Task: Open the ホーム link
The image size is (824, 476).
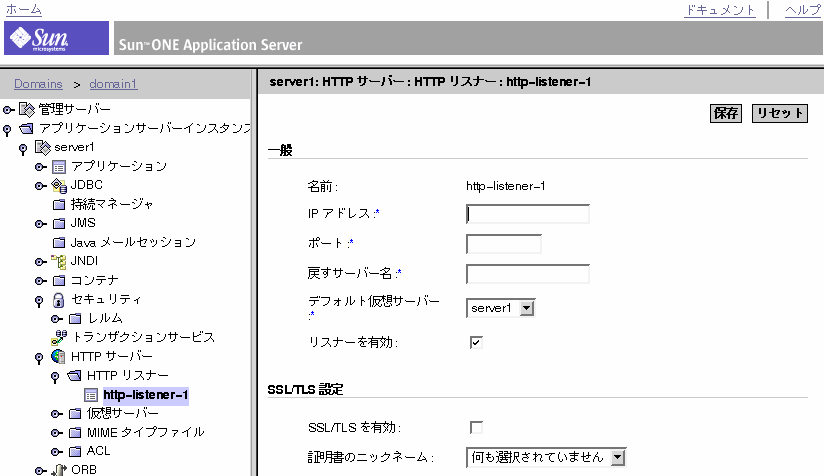Action: tap(24, 9)
